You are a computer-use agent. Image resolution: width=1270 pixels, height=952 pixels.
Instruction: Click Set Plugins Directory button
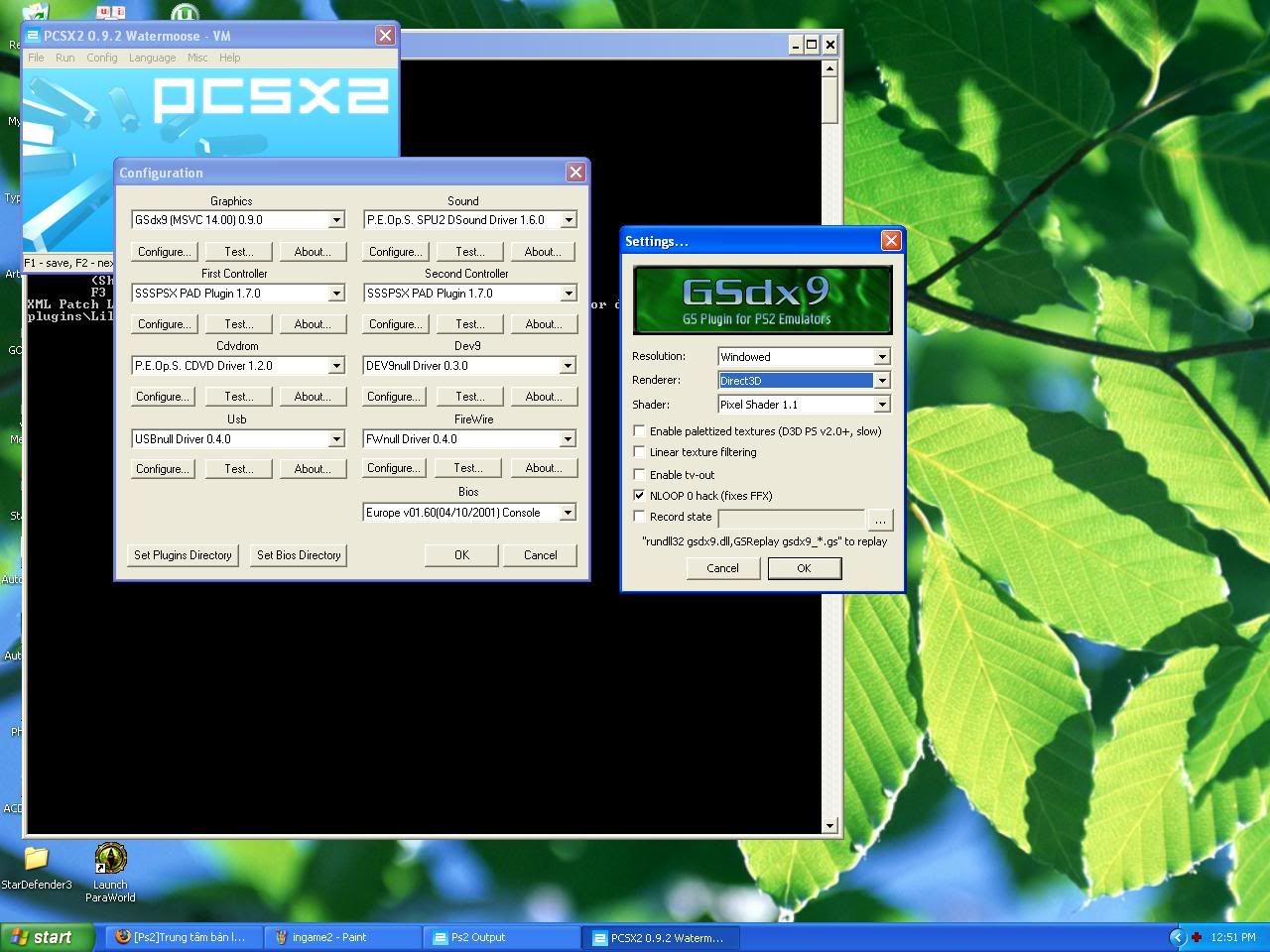[183, 555]
